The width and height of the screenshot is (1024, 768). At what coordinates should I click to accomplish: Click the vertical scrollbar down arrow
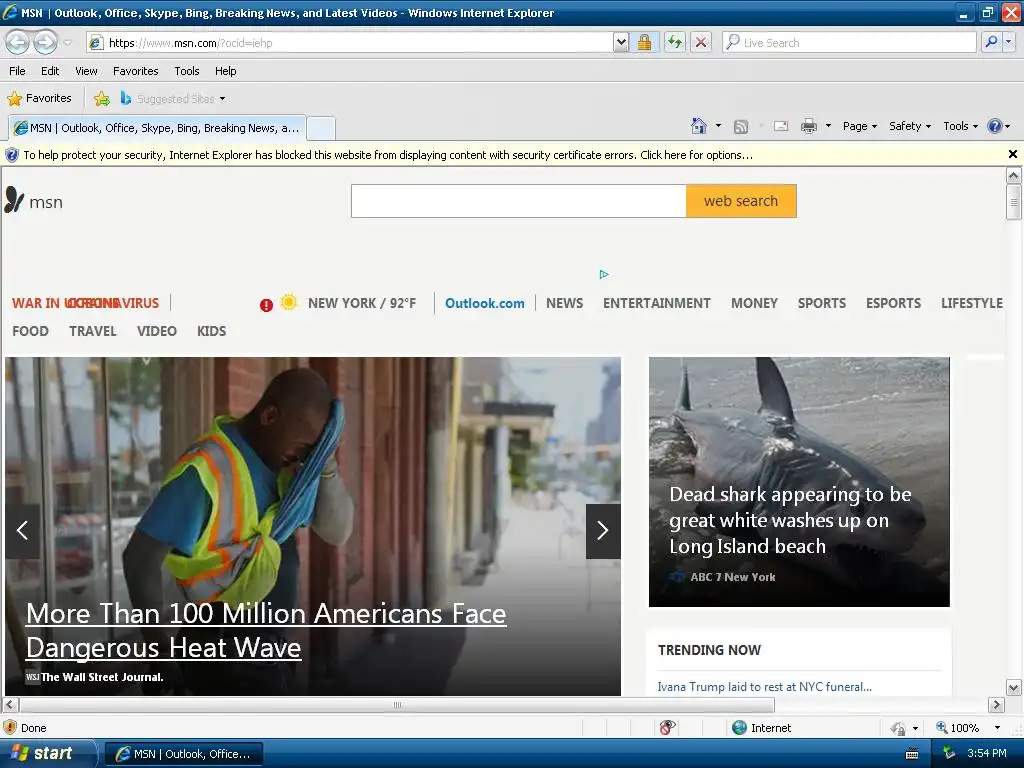pyautogui.click(x=1014, y=687)
